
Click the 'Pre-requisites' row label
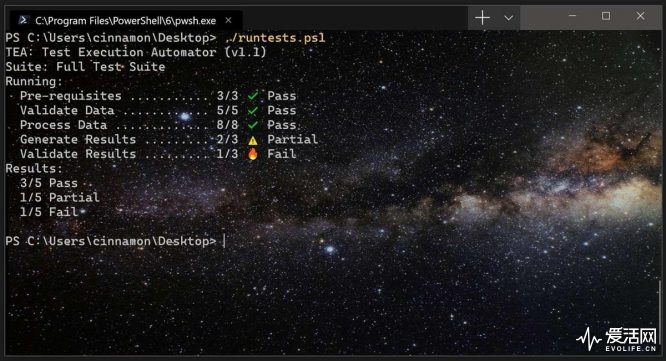71,96
